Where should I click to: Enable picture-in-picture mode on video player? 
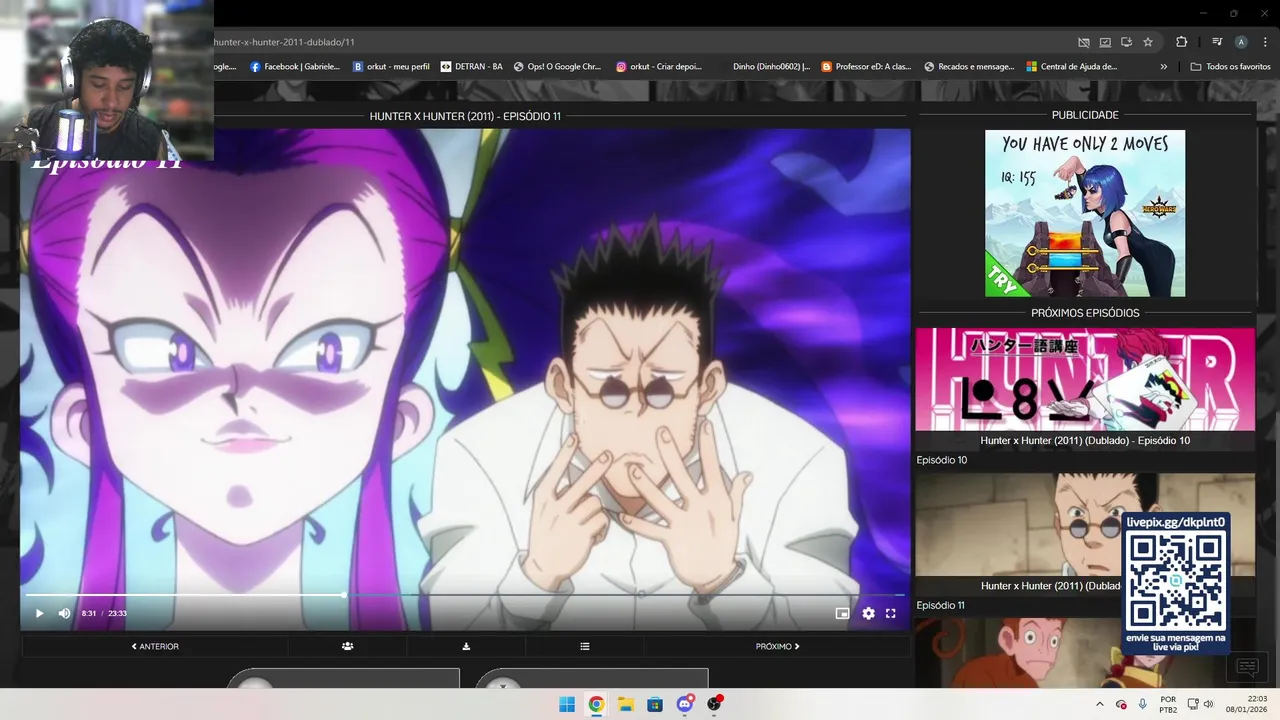(842, 613)
